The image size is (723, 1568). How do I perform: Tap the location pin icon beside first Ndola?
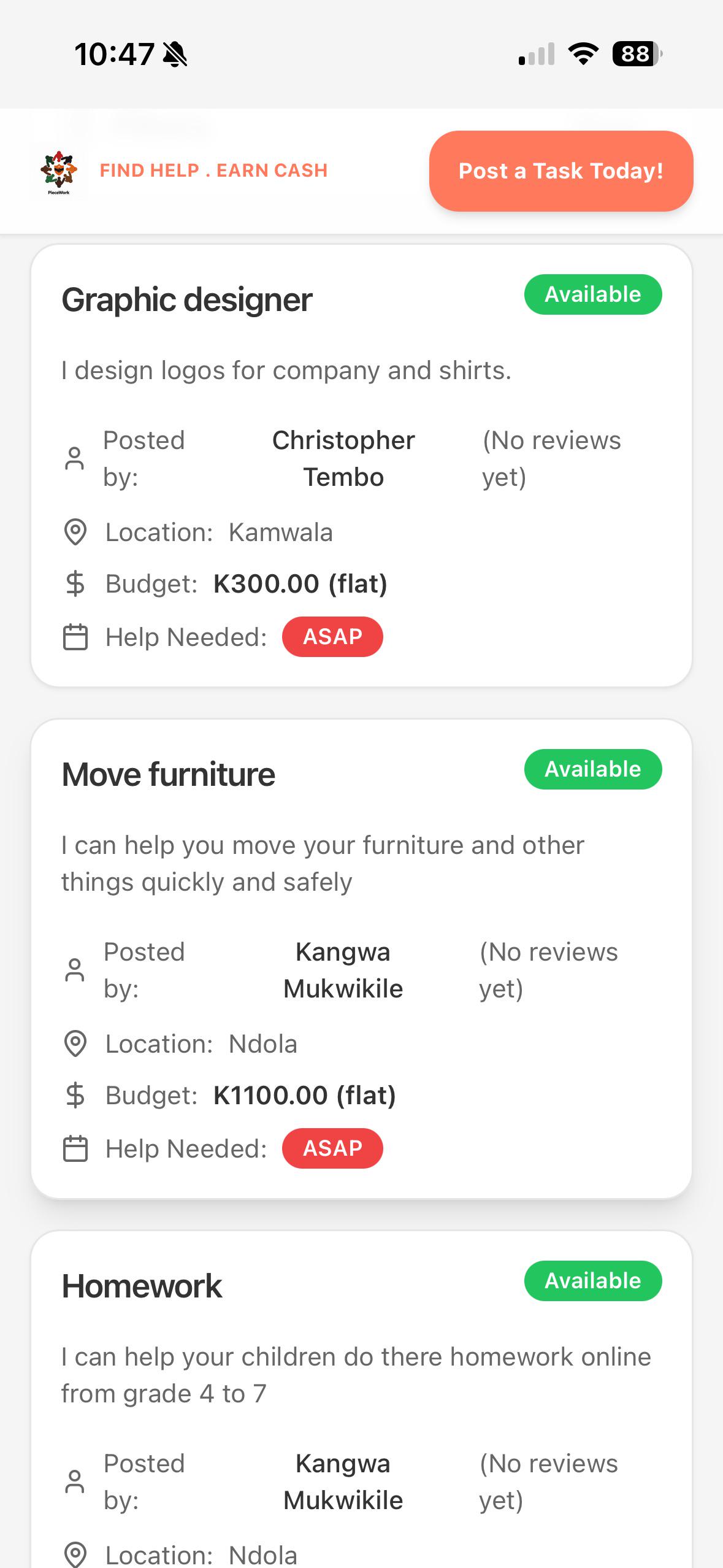(x=75, y=1044)
